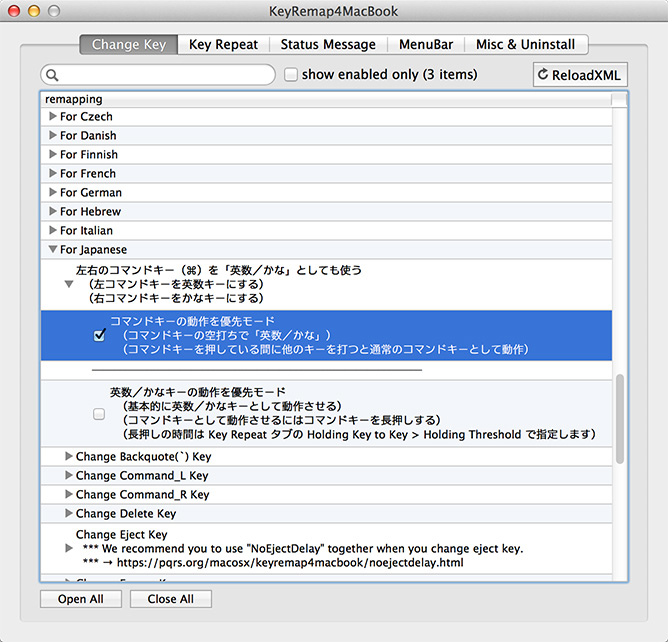Expand the For Danish group
Screen dimensions: 668x642
coord(53,135)
